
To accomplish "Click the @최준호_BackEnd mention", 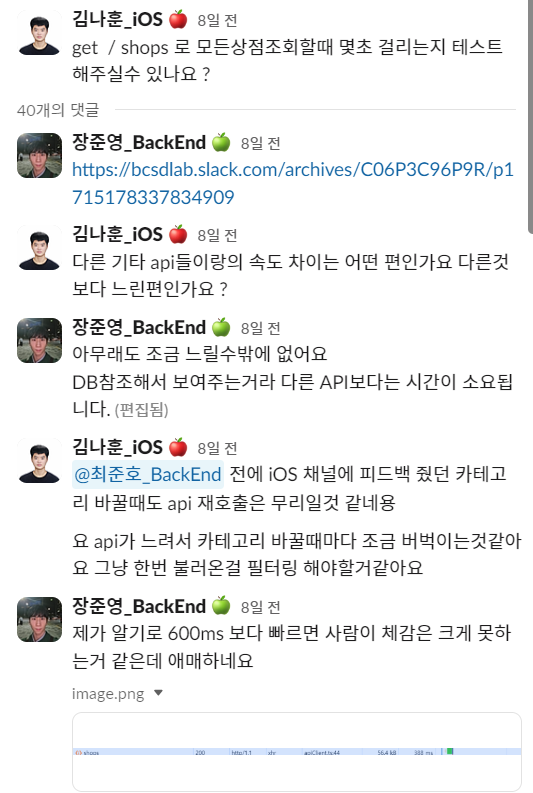I will [x=148, y=474].
